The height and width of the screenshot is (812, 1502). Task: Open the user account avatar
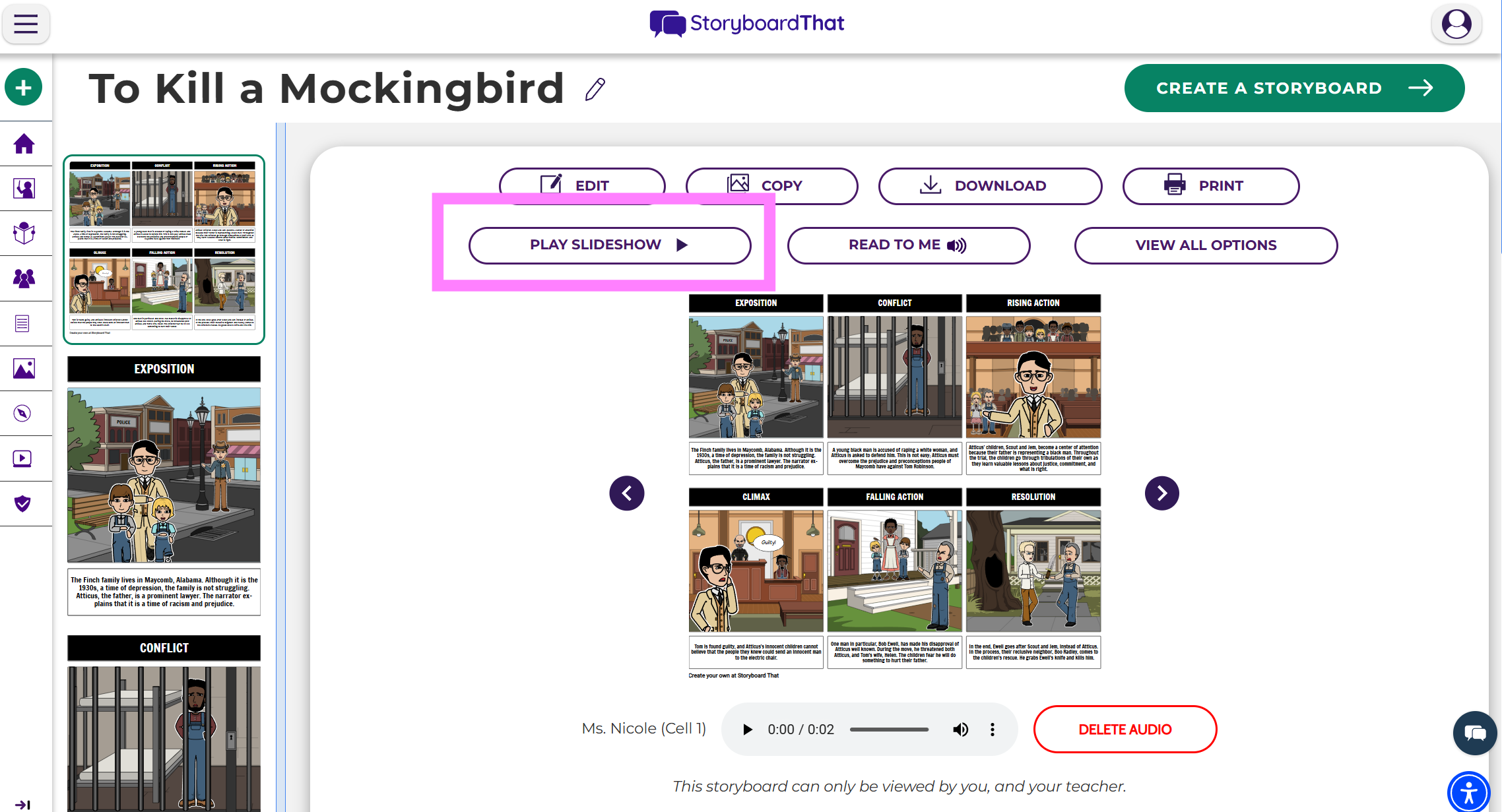pyautogui.click(x=1456, y=24)
